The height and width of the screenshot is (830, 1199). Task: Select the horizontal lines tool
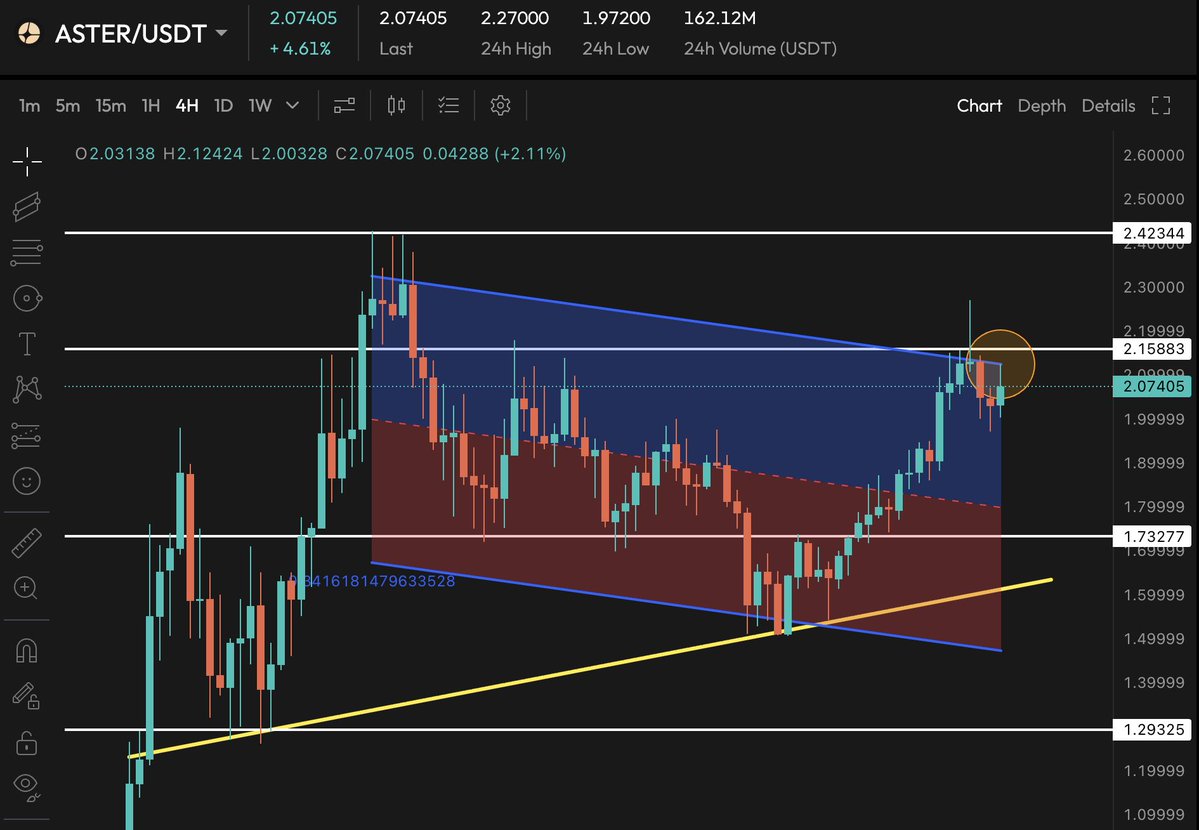coord(27,252)
